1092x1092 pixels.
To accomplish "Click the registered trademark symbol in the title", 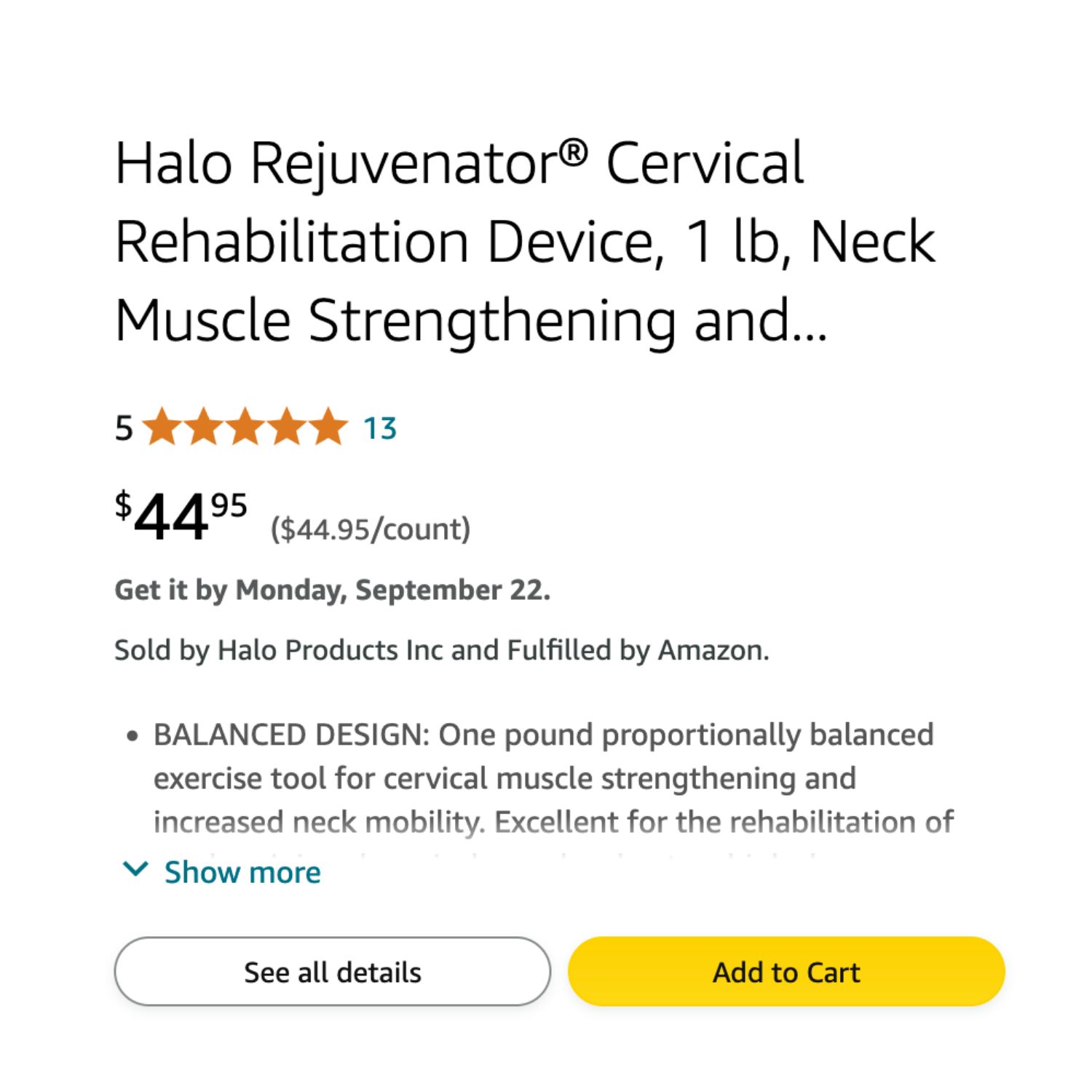I will tap(574, 154).
